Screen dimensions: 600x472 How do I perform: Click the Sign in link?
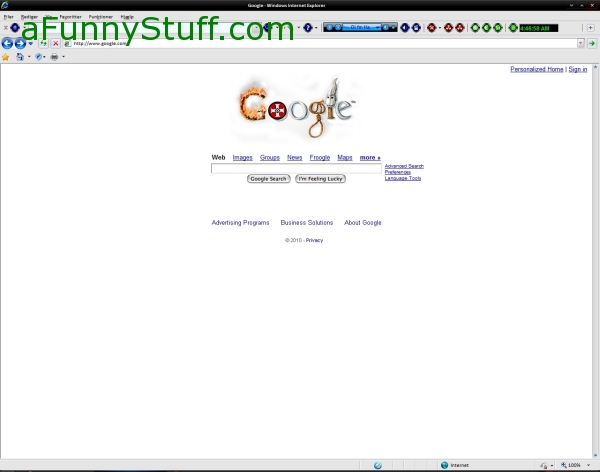tap(578, 69)
